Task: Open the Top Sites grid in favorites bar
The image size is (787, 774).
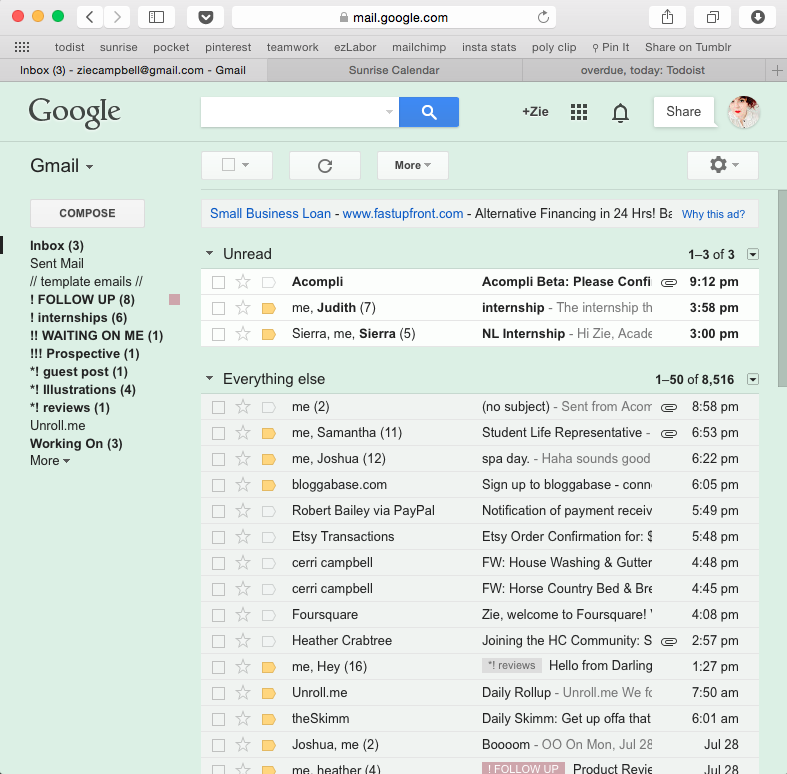Action: (x=22, y=47)
